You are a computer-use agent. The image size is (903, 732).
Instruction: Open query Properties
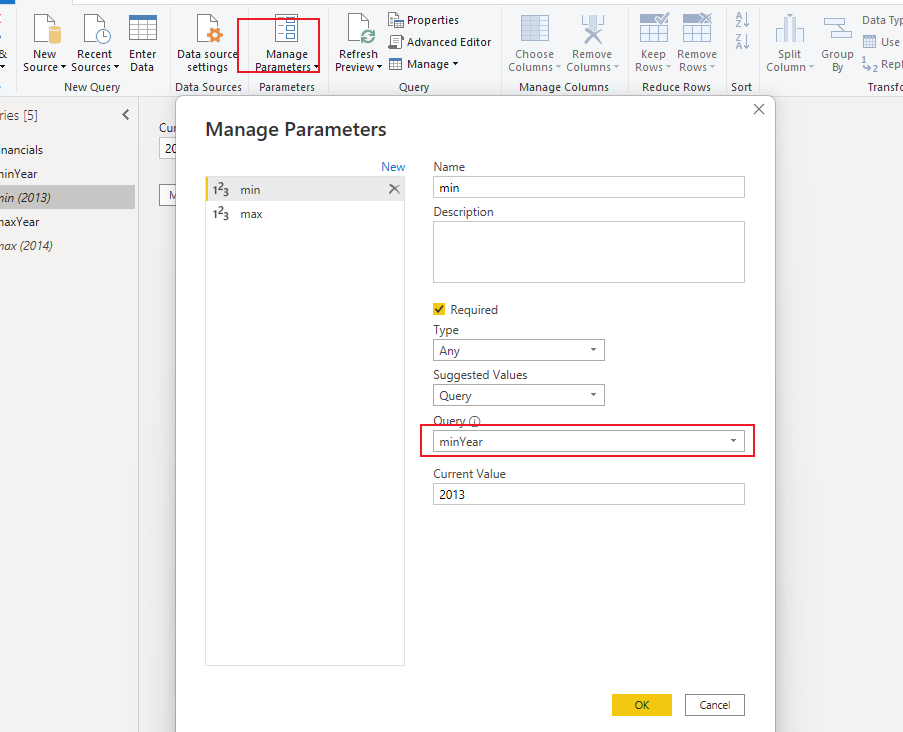tap(423, 20)
